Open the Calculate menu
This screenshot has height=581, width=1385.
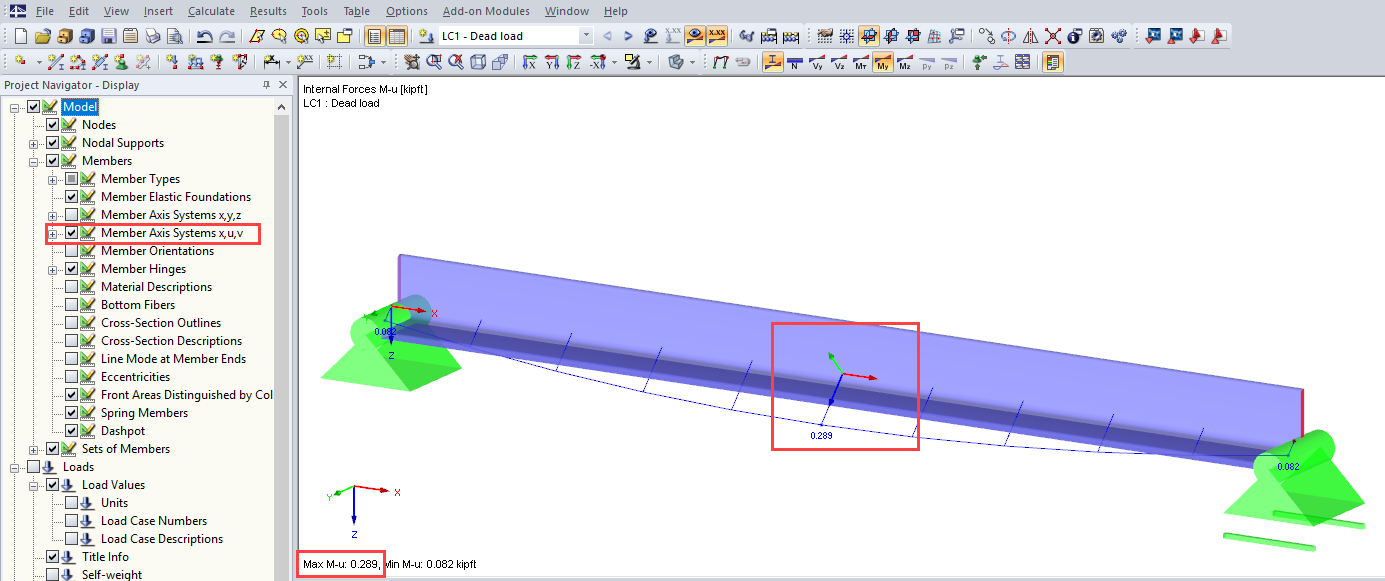coord(211,11)
